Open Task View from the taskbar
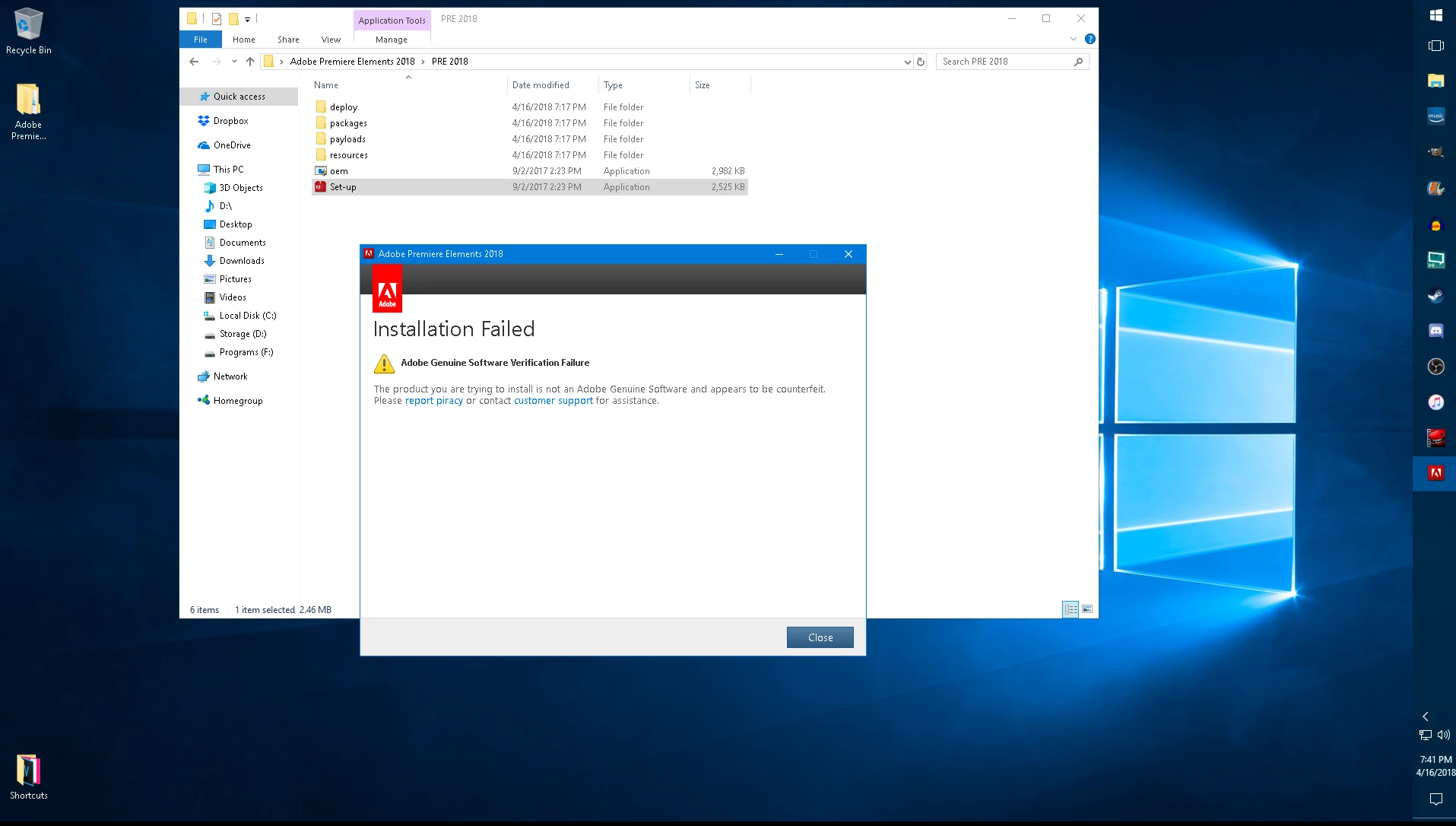Screen dimensions: 1456x826 click(1435, 46)
